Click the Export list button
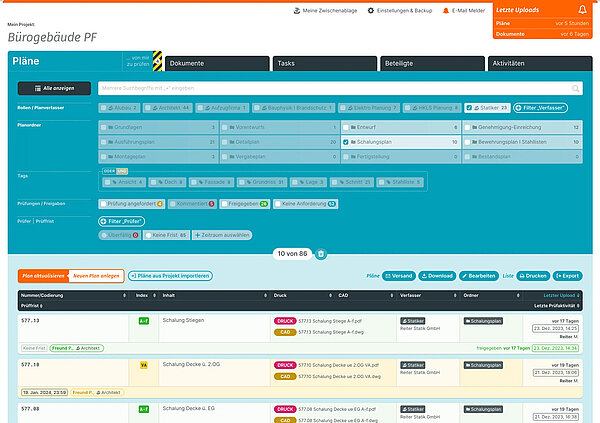Viewport: 600px width, 423px height. (566, 275)
